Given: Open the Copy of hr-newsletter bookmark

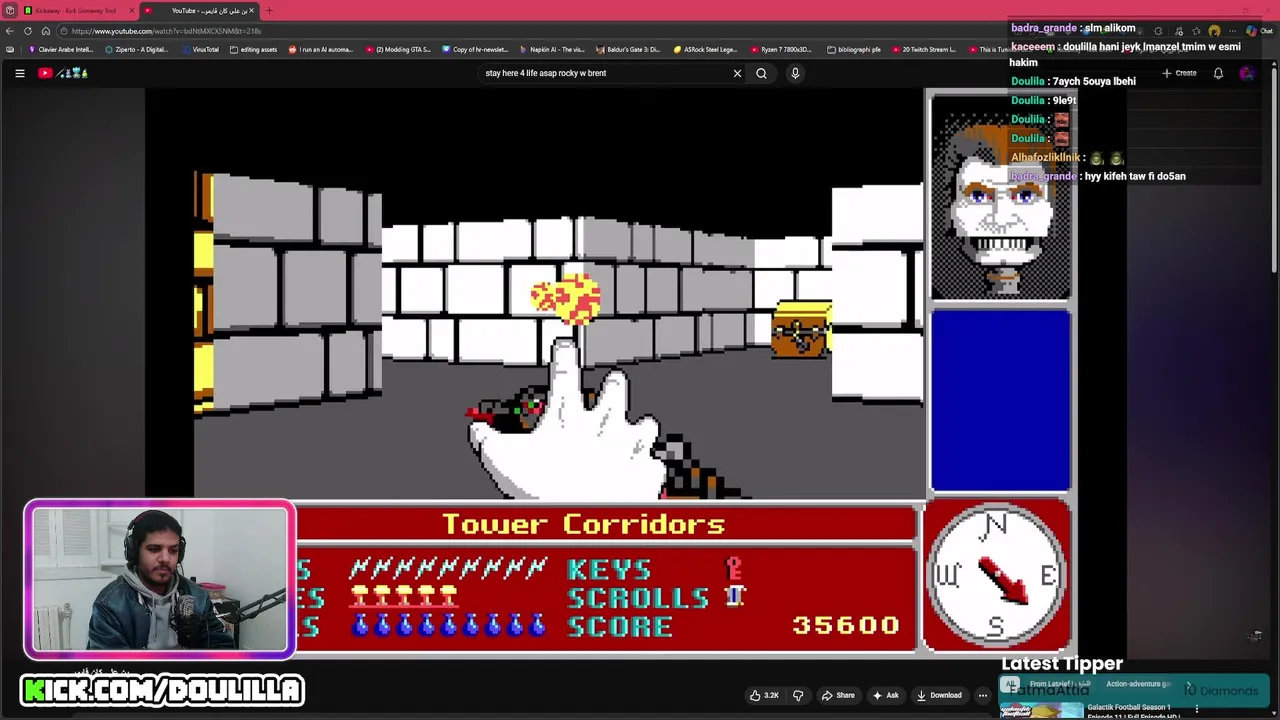Looking at the screenshot, I should 476,49.
